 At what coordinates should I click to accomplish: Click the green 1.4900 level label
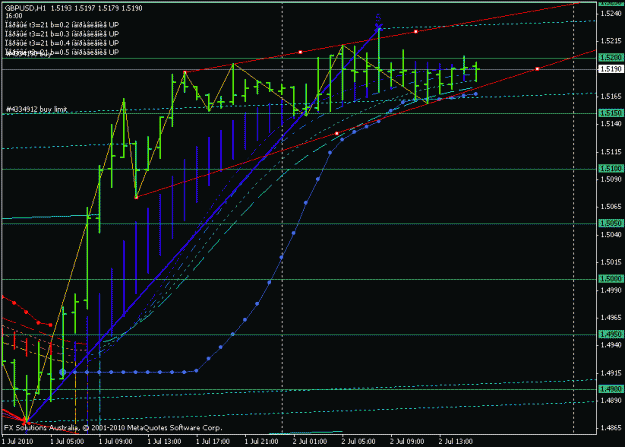click(x=611, y=389)
